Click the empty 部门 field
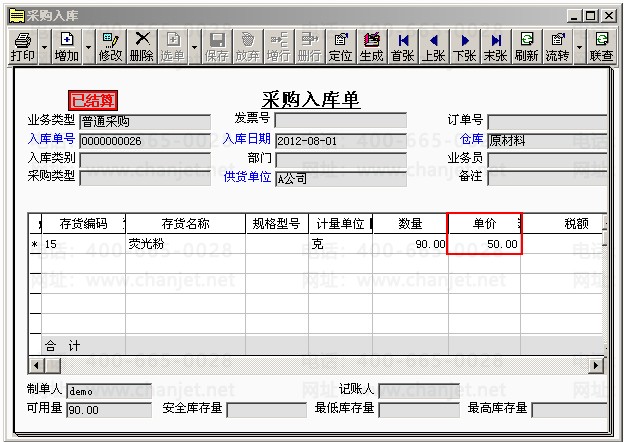The height and width of the screenshot is (442, 624). (x=341, y=160)
